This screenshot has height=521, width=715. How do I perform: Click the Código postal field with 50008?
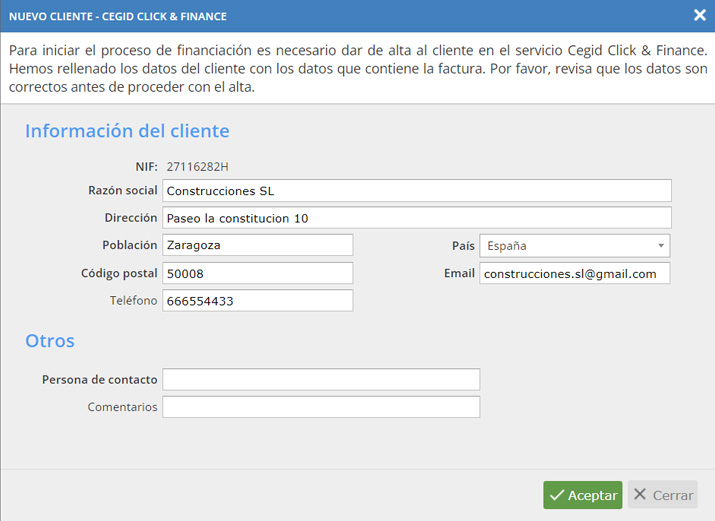[258, 273]
